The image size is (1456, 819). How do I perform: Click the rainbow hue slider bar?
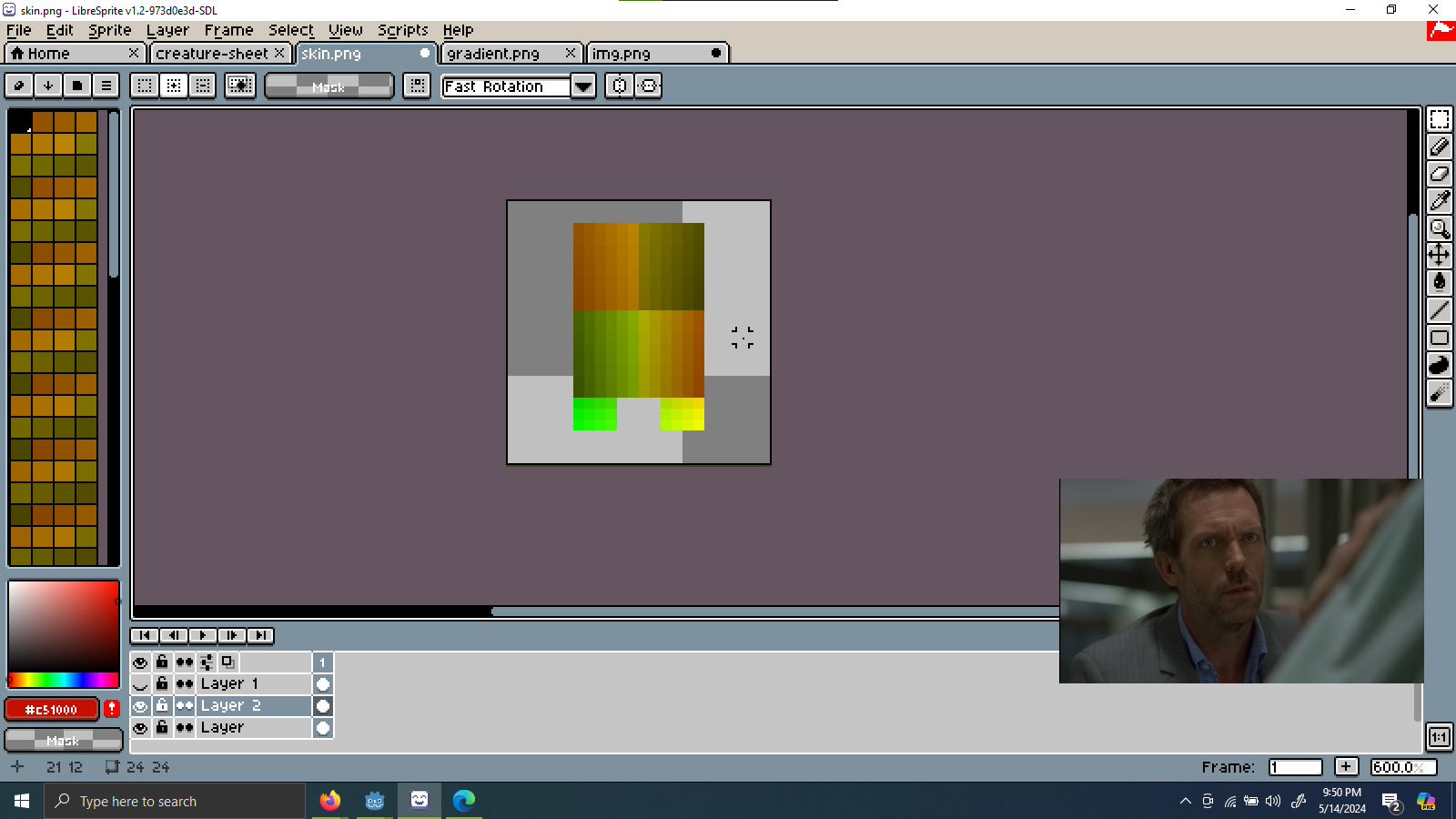click(64, 680)
